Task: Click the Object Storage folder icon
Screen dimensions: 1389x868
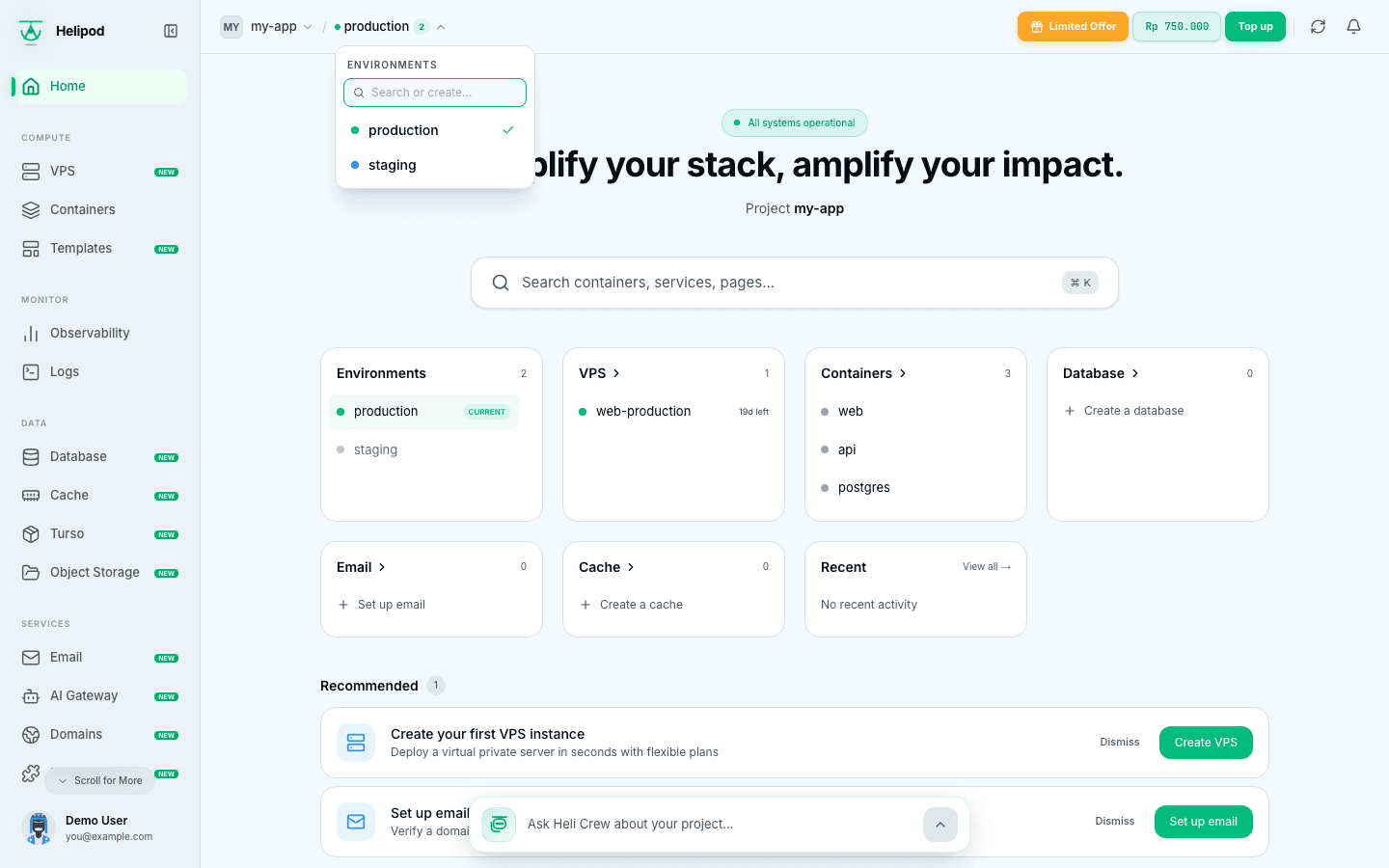Action: [x=31, y=572]
